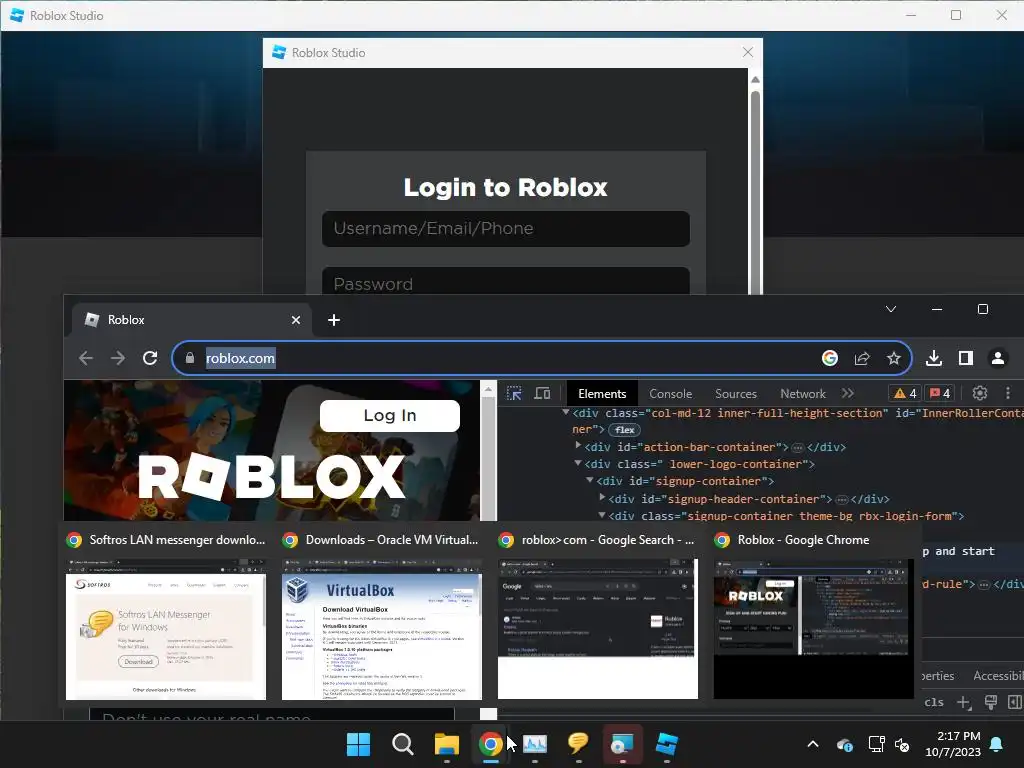The image size is (1024, 768).
Task: Switch to Sources tab in DevTools
Action: [735, 394]
